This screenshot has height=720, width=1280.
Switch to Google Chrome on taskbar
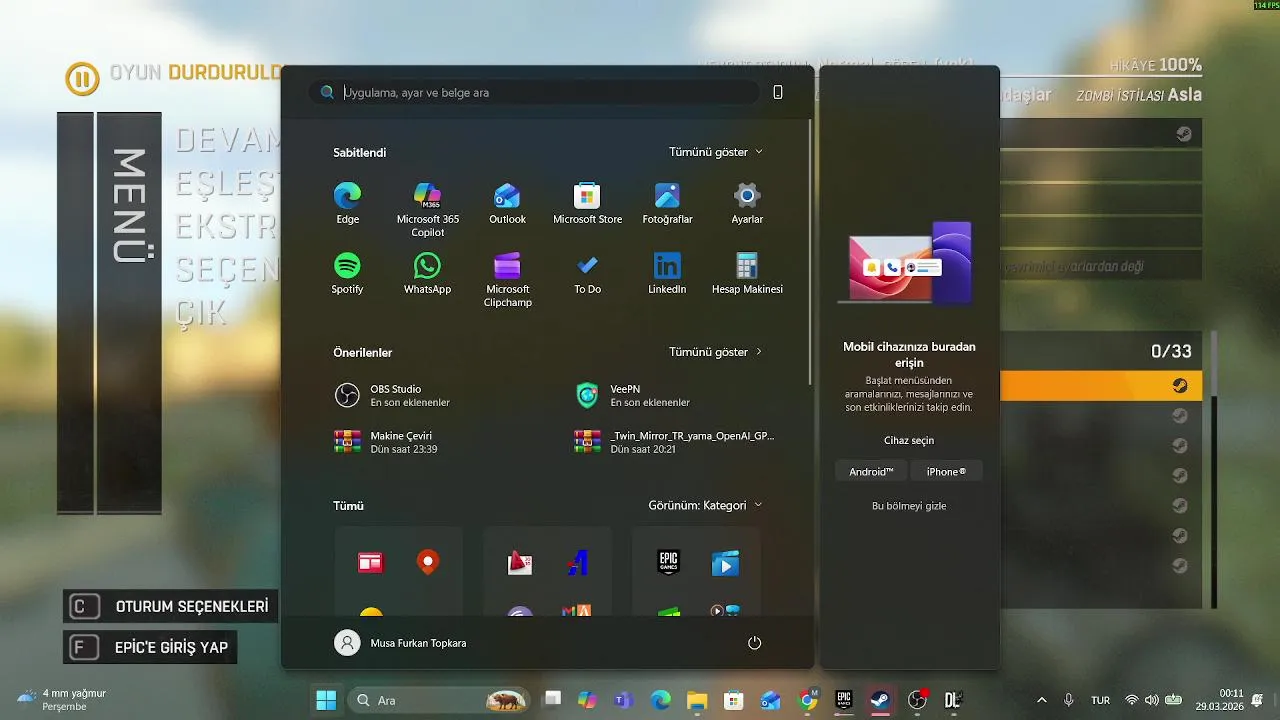808,700
